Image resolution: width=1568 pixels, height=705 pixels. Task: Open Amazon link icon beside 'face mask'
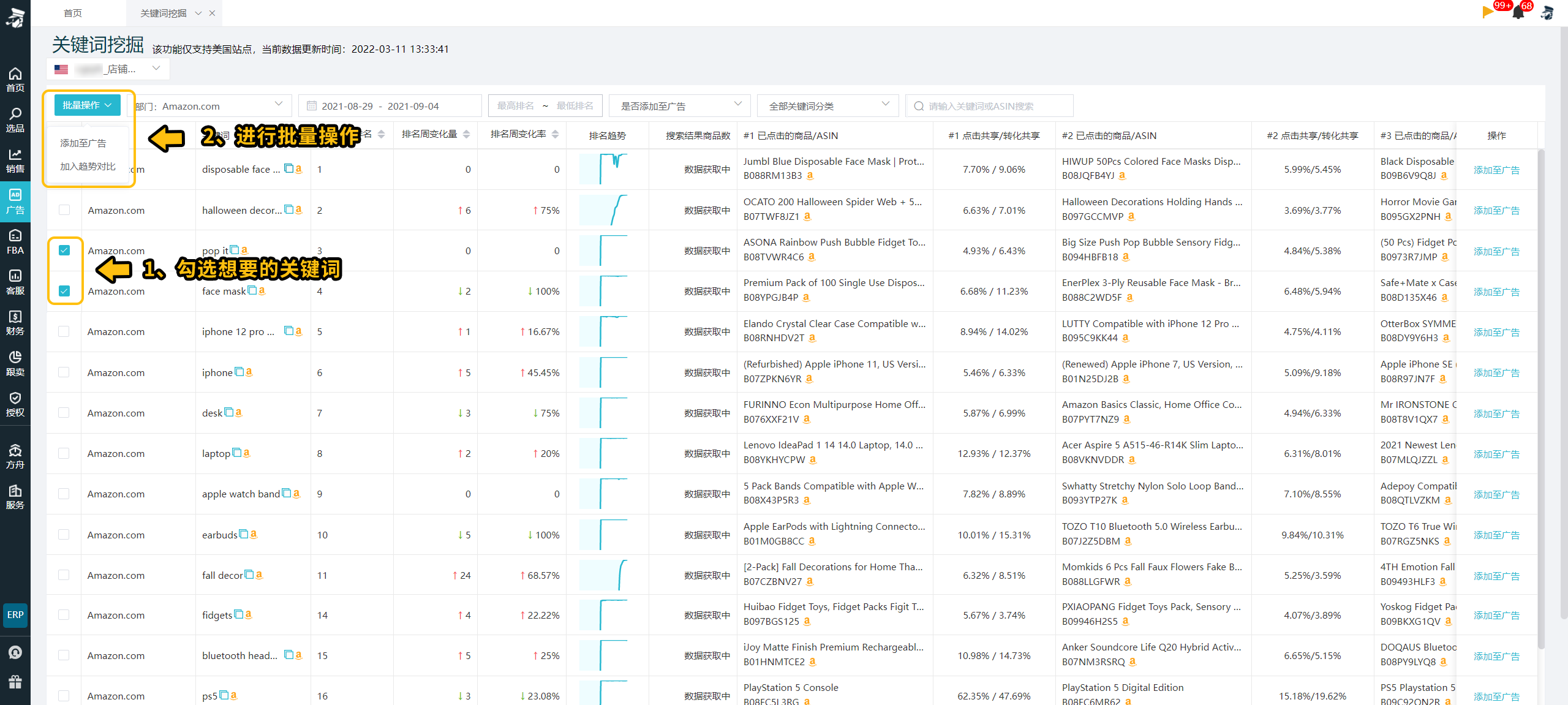[262, 290]
